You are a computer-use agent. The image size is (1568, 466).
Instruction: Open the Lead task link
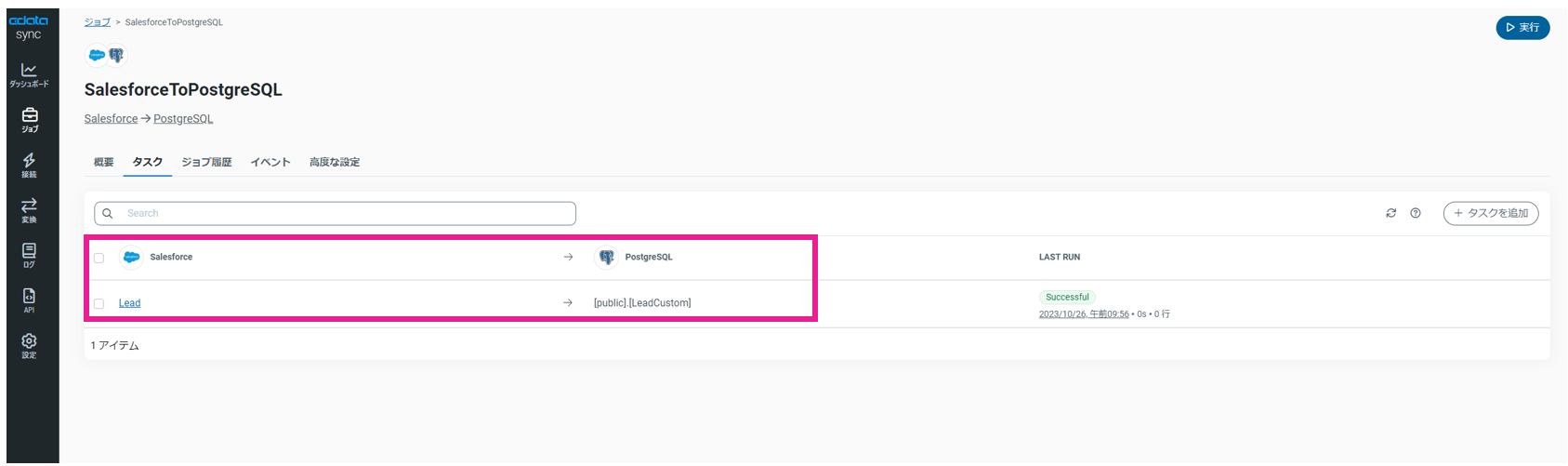tap(129, 303)
